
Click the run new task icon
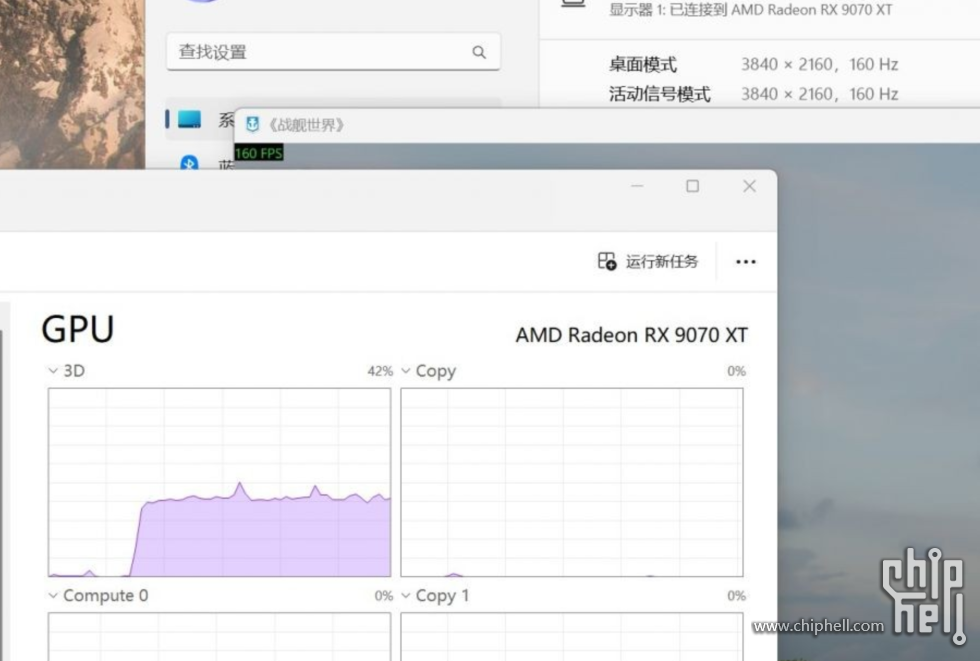(x=607, y=261)
